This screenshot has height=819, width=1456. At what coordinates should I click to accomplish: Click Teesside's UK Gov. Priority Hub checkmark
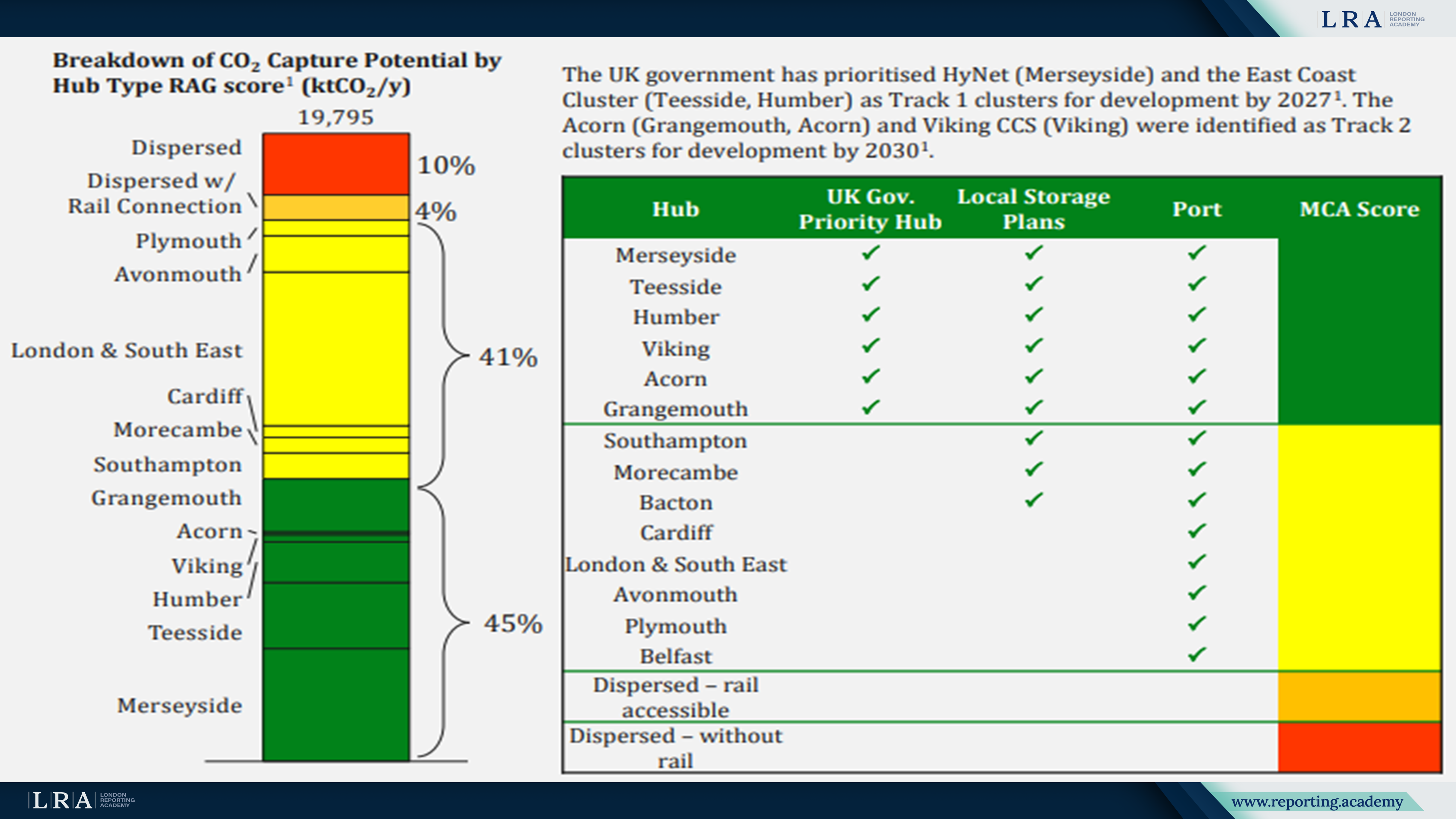871,283
